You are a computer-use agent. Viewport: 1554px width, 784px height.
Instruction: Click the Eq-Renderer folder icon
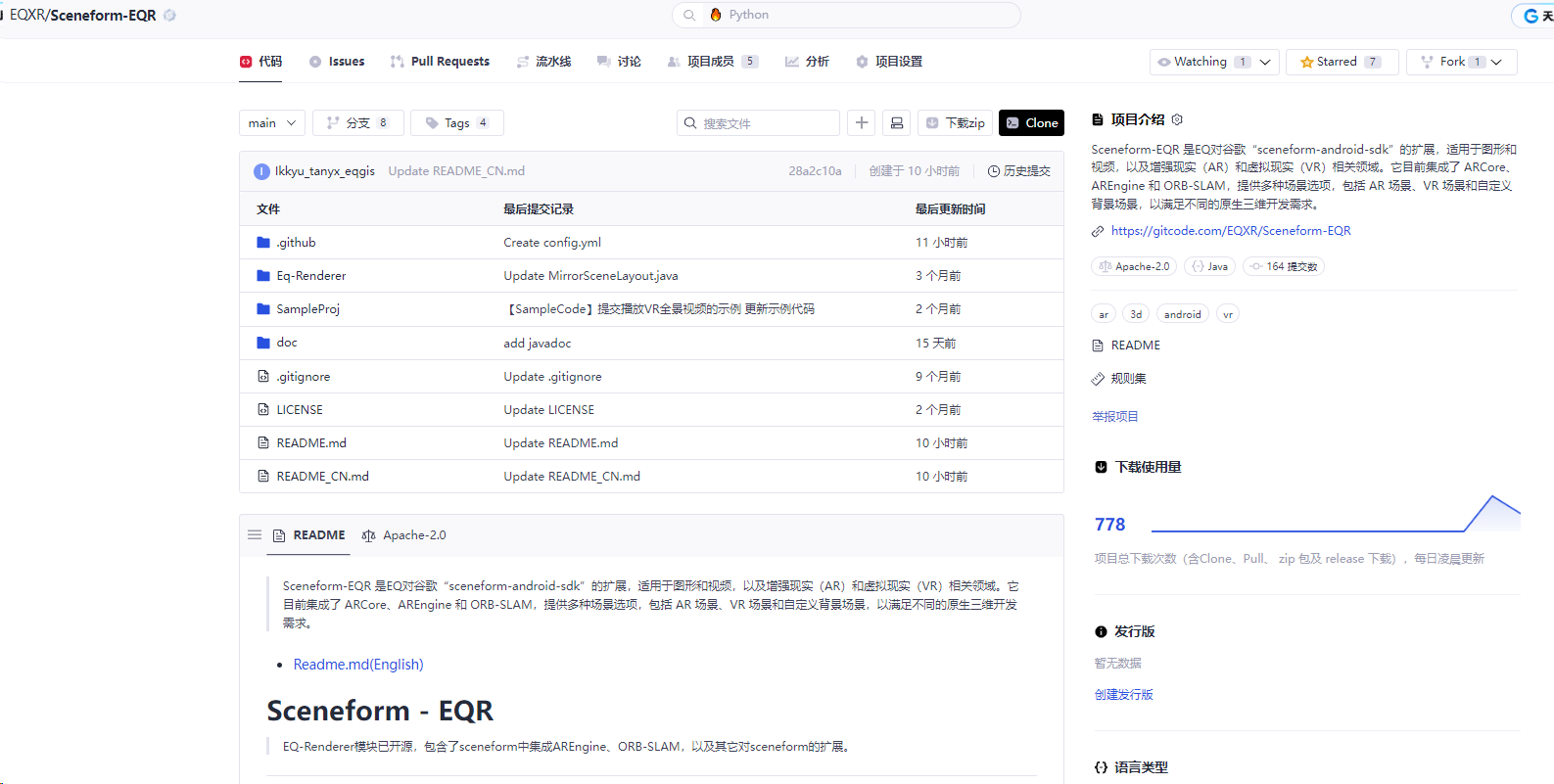pyautogui.click(x=262, y=275)
